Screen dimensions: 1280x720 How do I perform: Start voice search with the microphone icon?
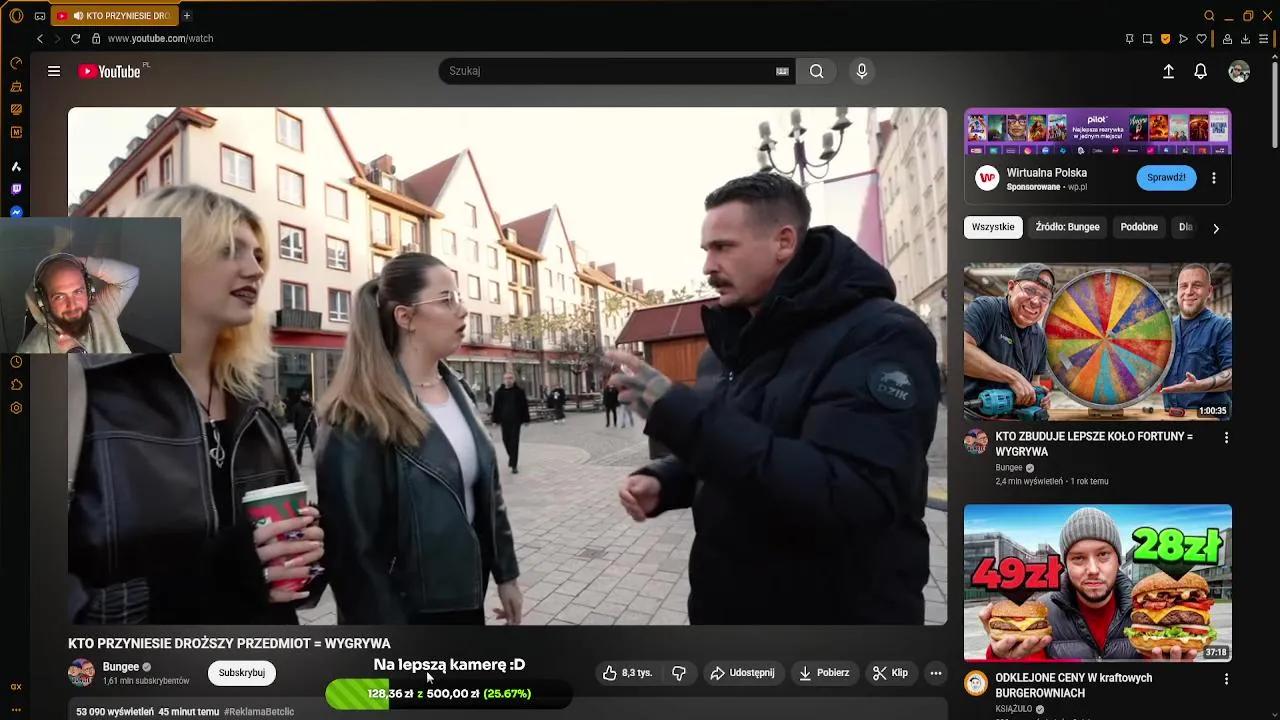coord(861,71)
